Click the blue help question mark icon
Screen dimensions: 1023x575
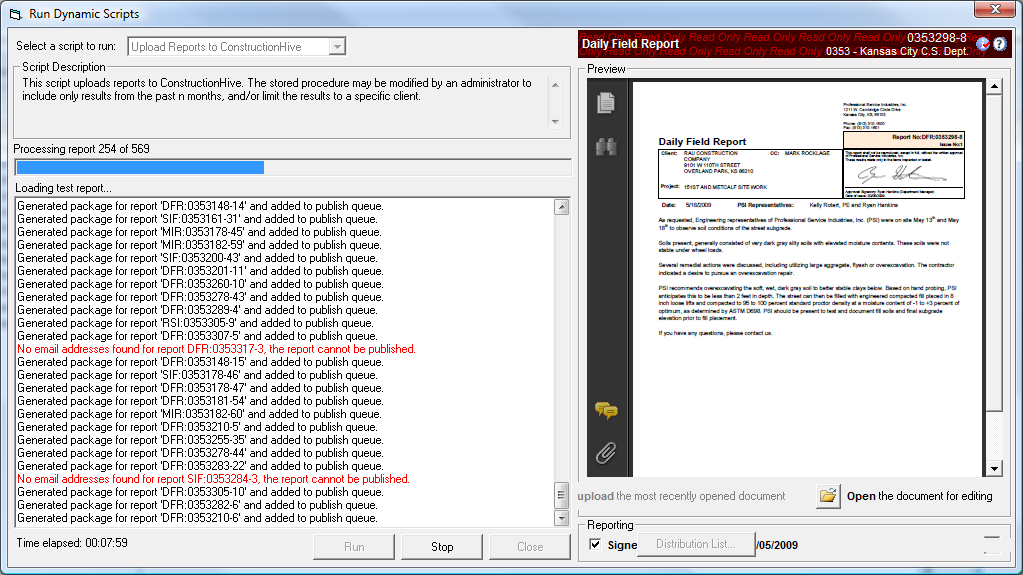click(999, 44)
